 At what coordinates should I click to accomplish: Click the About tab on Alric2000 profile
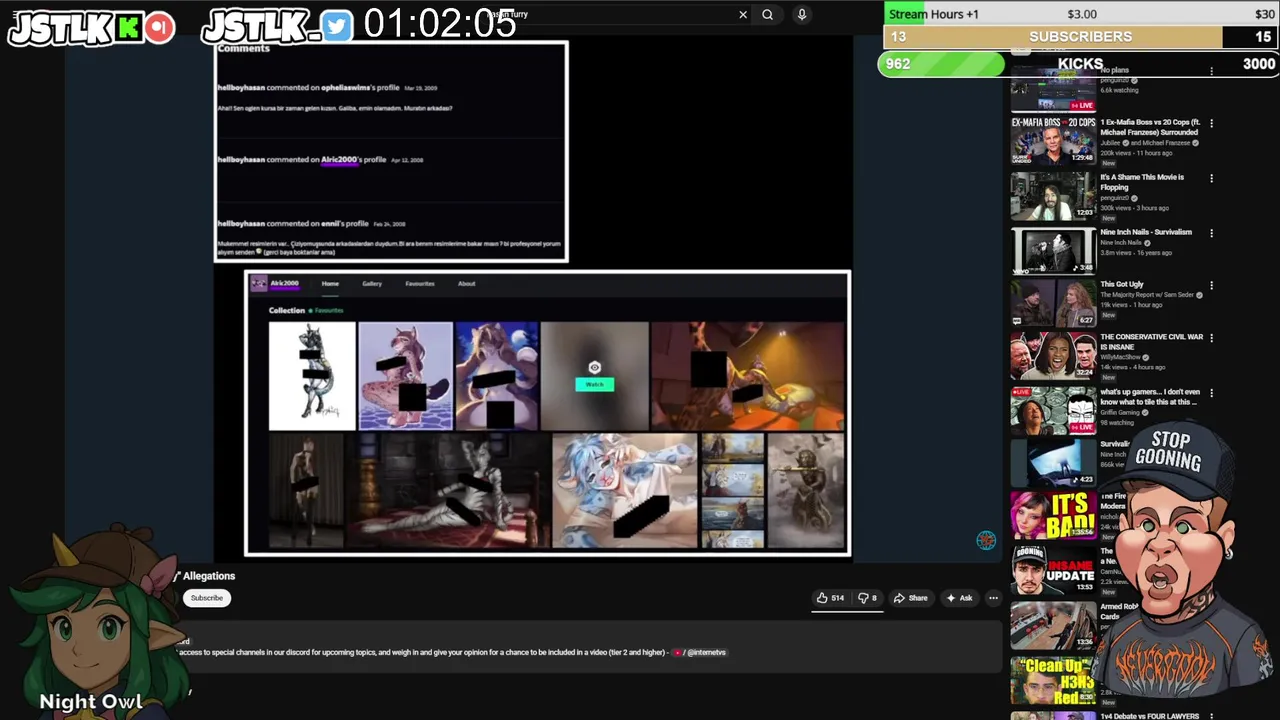467,284
